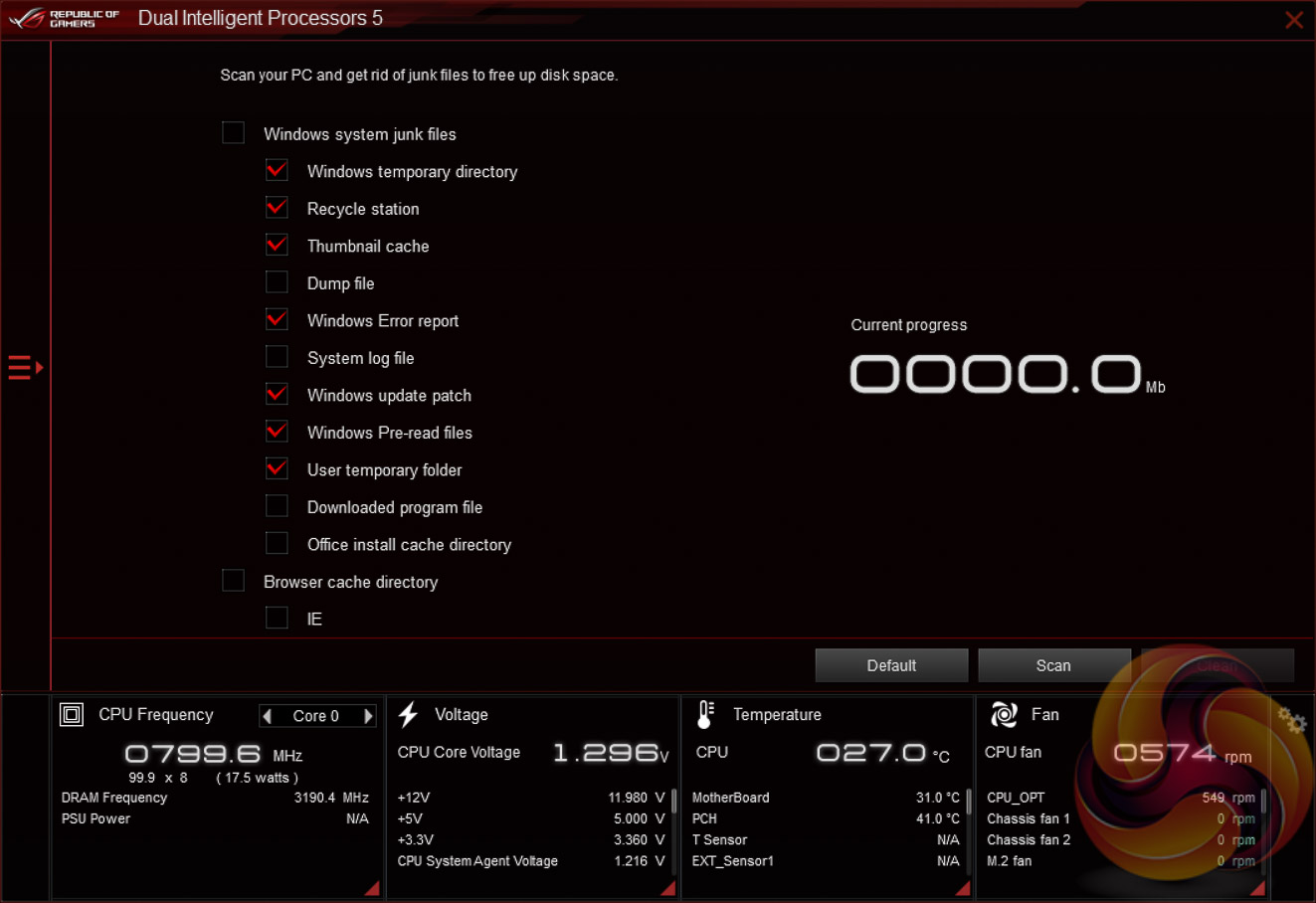Viewport: 1316px width, 903px height.
Task: Click the 'Current progress' label
Action: (x=909, y=325)
